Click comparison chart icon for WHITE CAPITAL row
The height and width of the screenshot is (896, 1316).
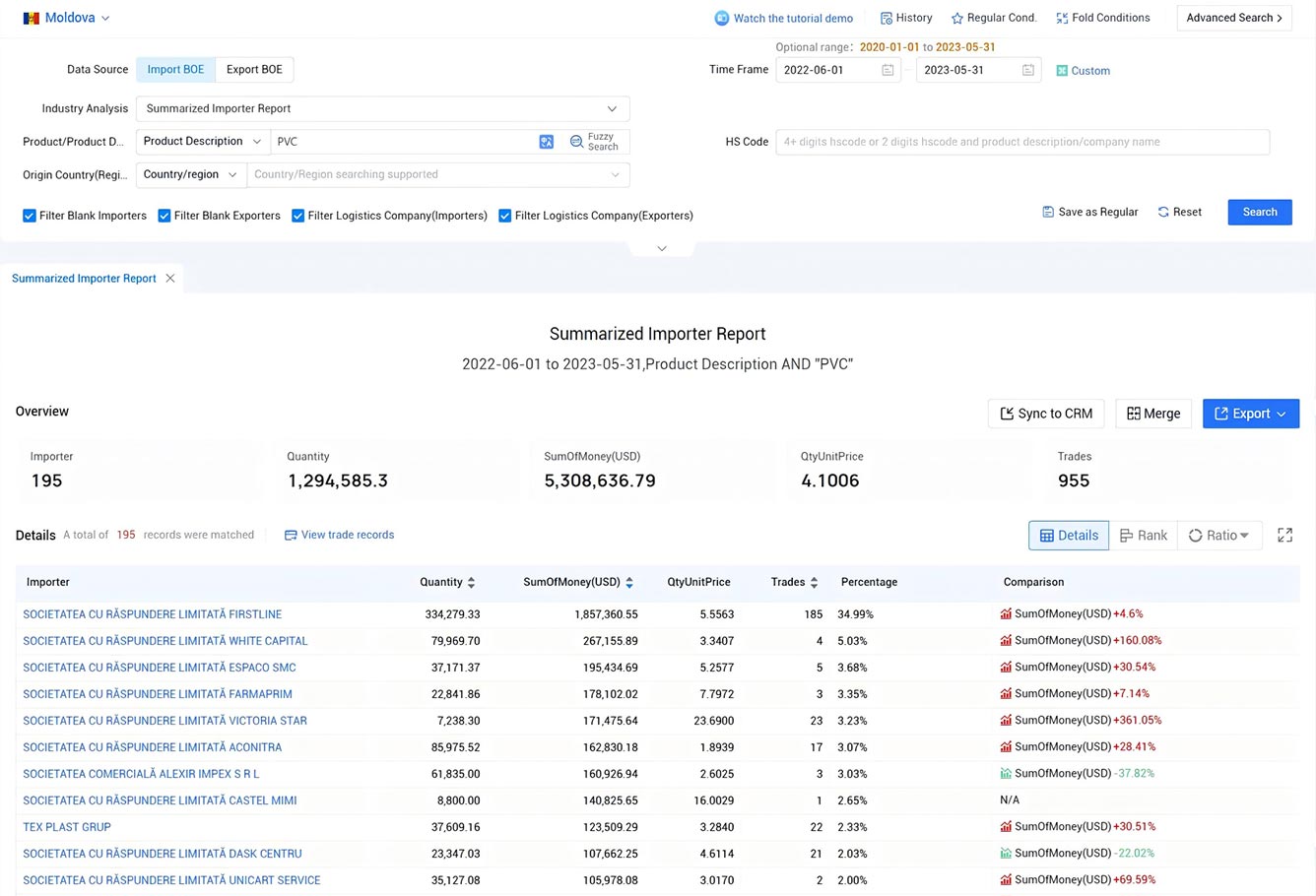pyautogui.click(x=1006, y=640)
